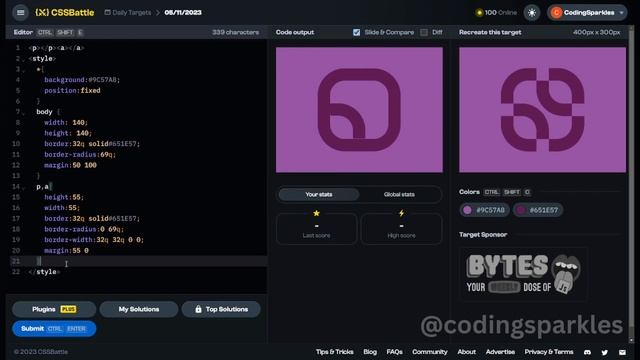Open My Solutions

[139, 309]
